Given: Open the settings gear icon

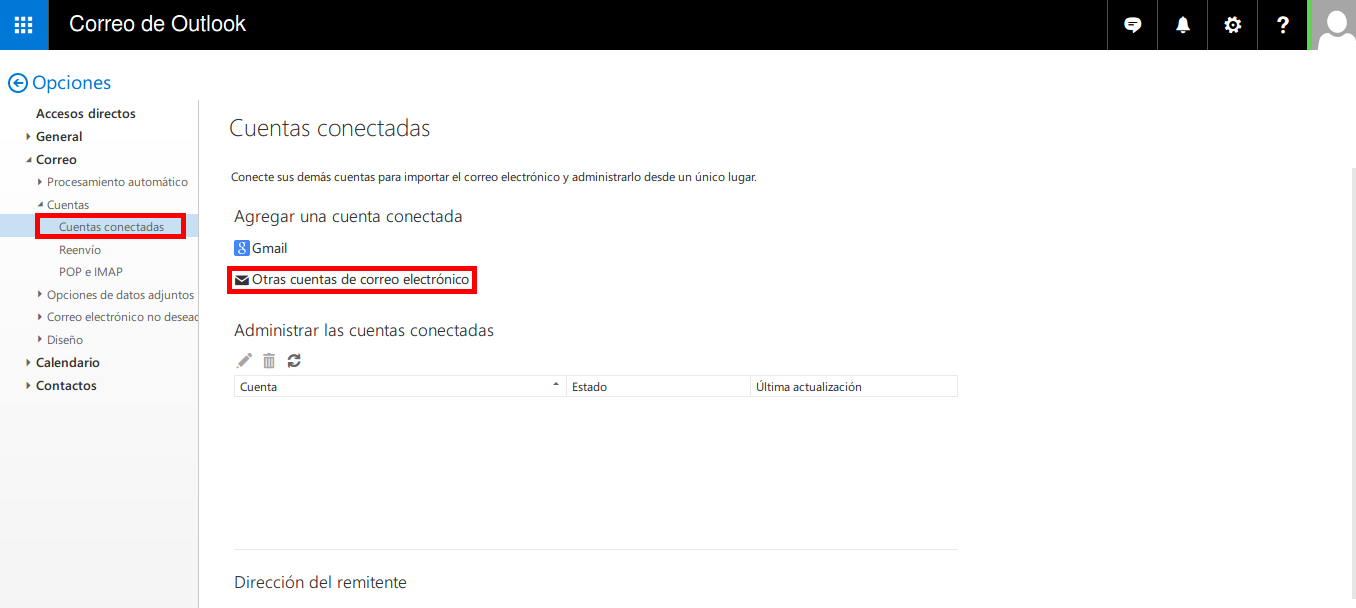Looking at the screenshot, I should pos(1233,25).
